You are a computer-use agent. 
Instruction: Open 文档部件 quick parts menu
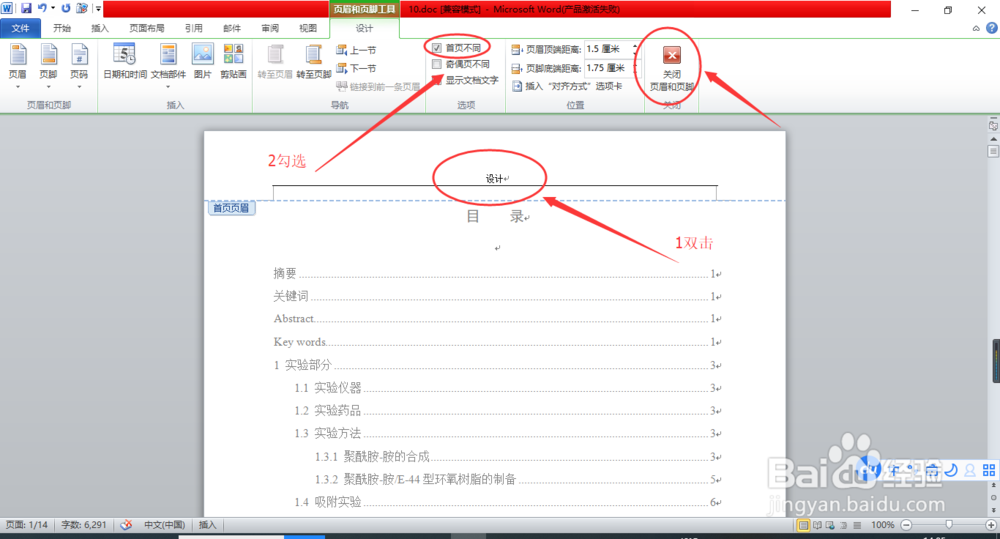coord(168,66)
